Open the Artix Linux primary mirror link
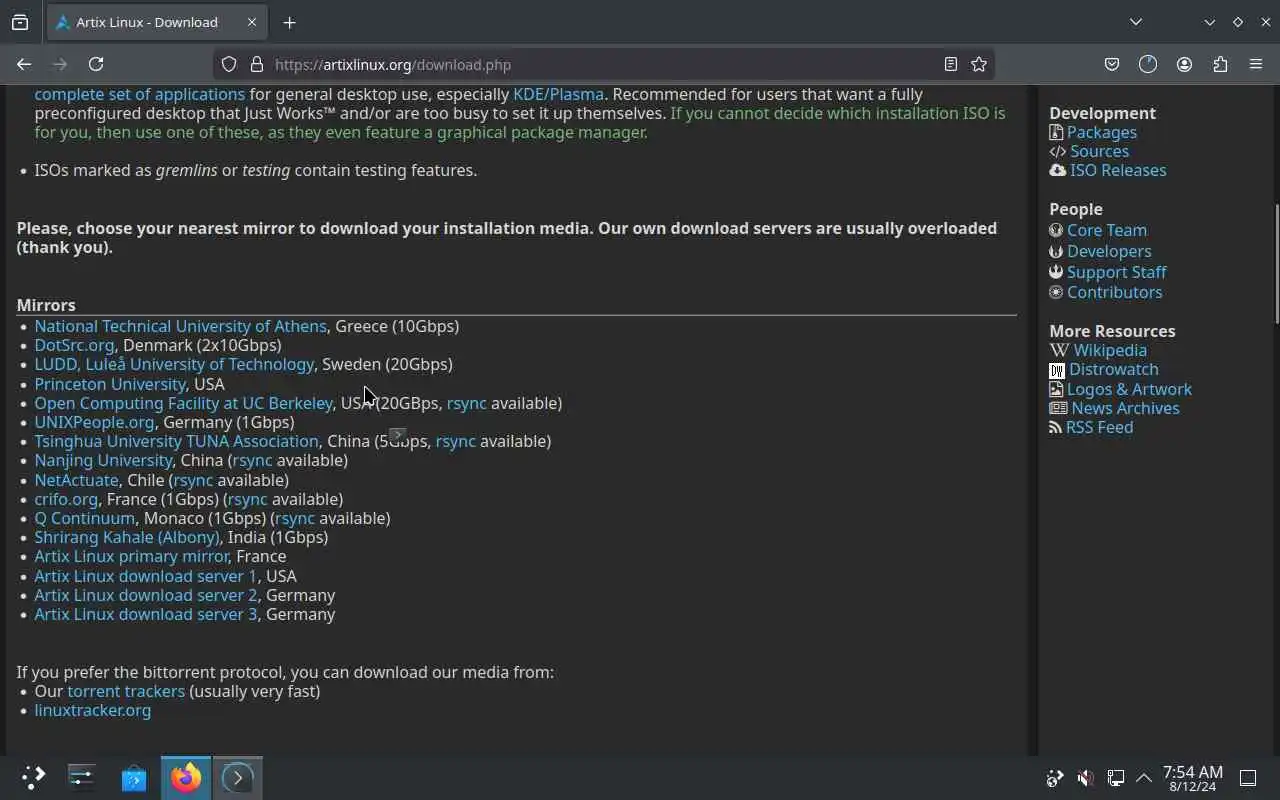The image size is (1280, 800). (x=132, y=556)
